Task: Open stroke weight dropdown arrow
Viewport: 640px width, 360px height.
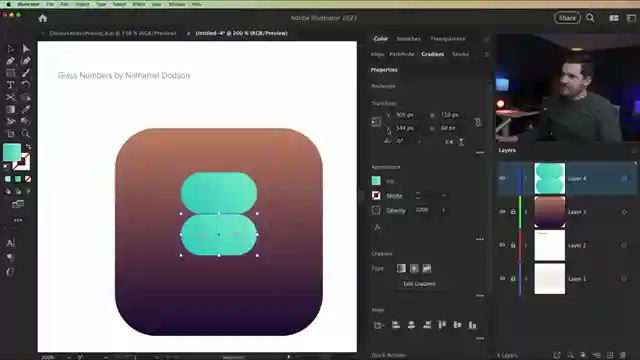Action: point(443,196)
